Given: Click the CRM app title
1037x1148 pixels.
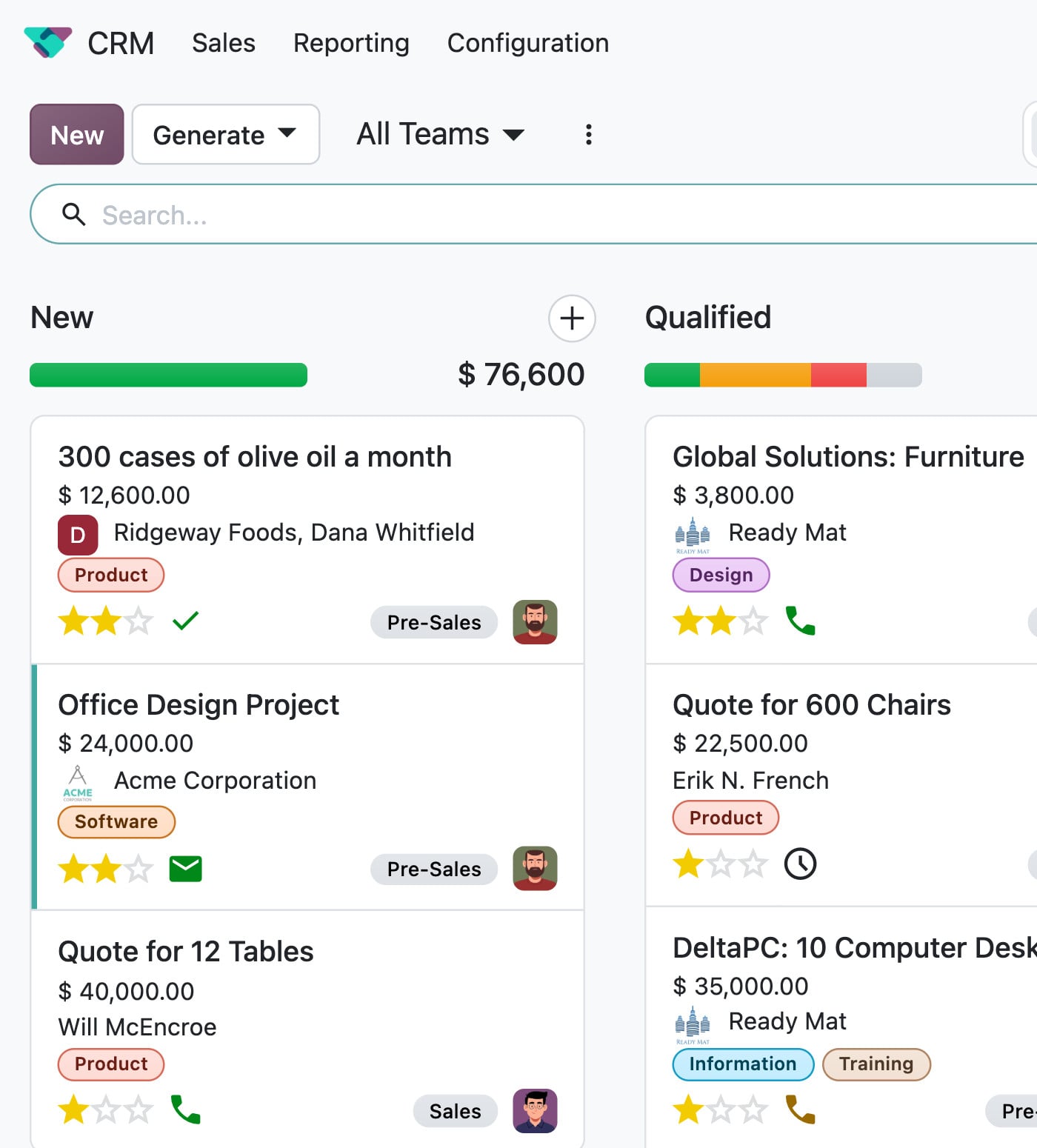Looking at the screenshot, I should [x=121, y=43].
